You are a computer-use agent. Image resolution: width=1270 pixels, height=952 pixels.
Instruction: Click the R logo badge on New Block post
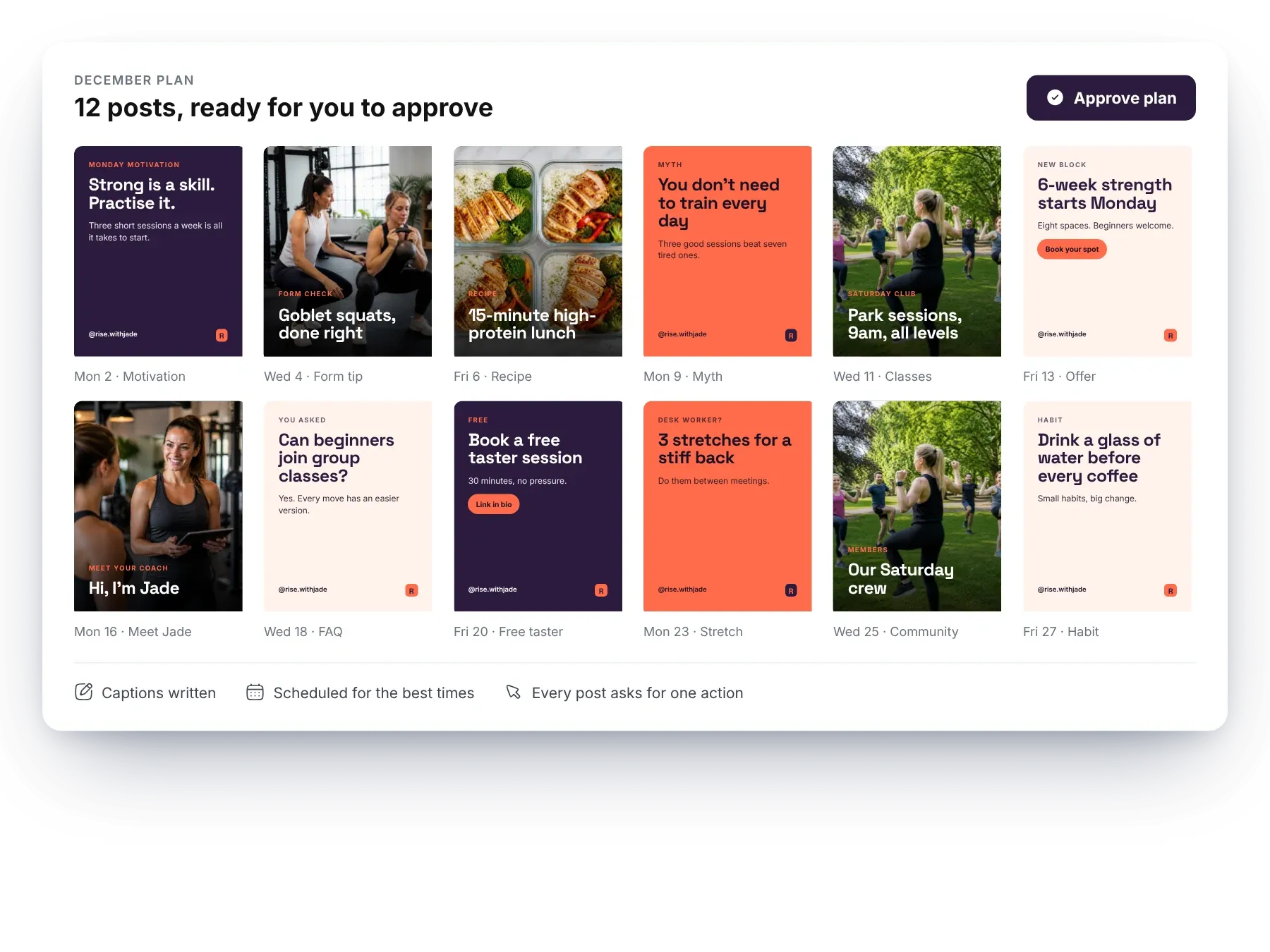[x=1171, y=336]
